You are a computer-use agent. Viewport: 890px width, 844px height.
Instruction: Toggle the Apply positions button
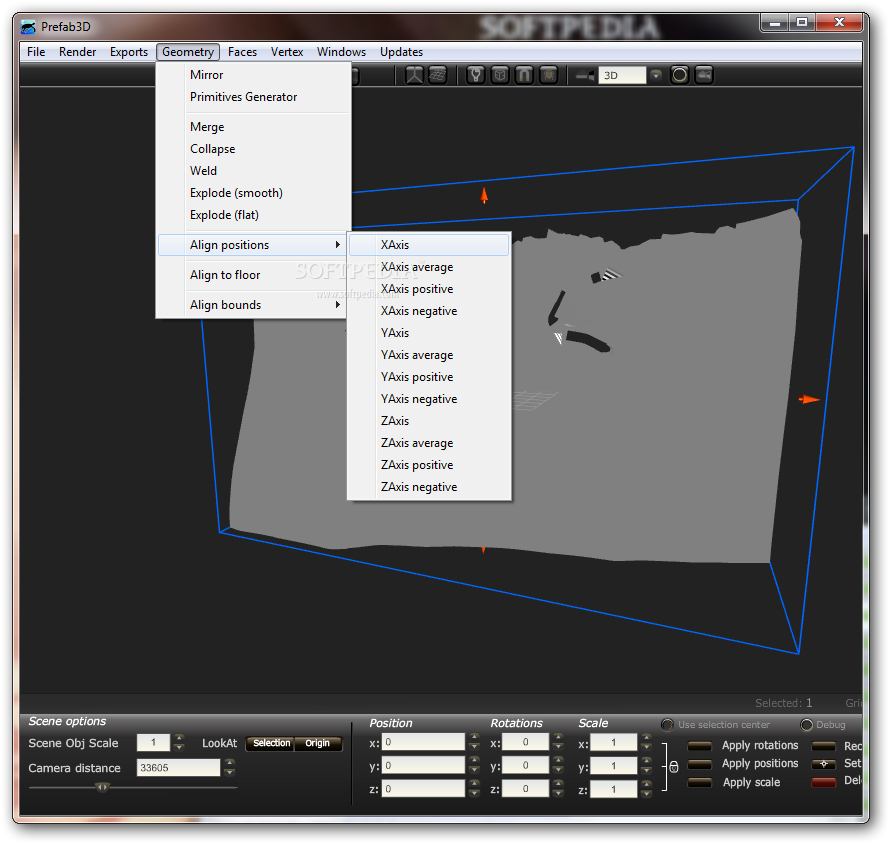[700, 764]
